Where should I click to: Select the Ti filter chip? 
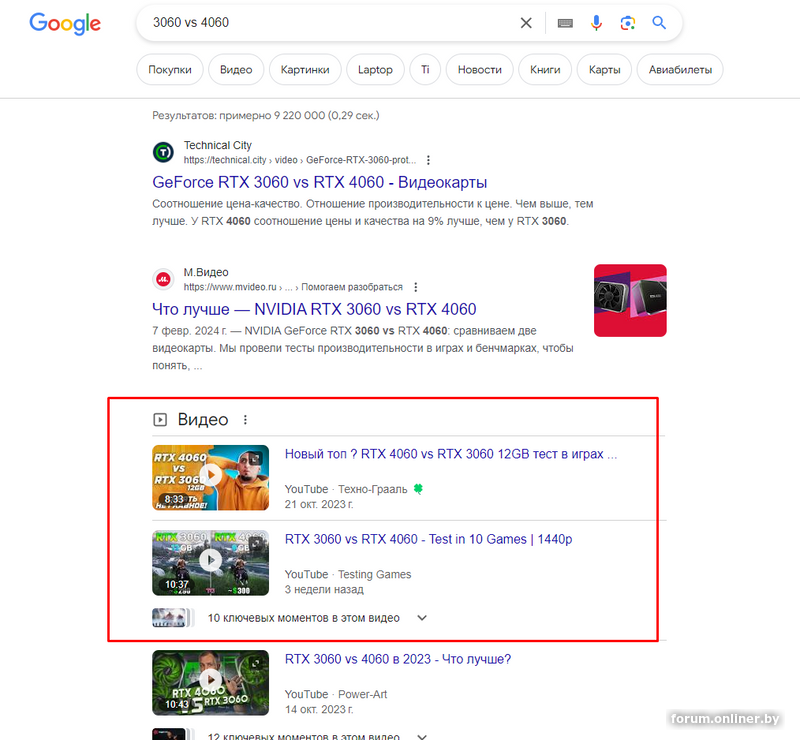pyautogui.click(x=425, y=69)
